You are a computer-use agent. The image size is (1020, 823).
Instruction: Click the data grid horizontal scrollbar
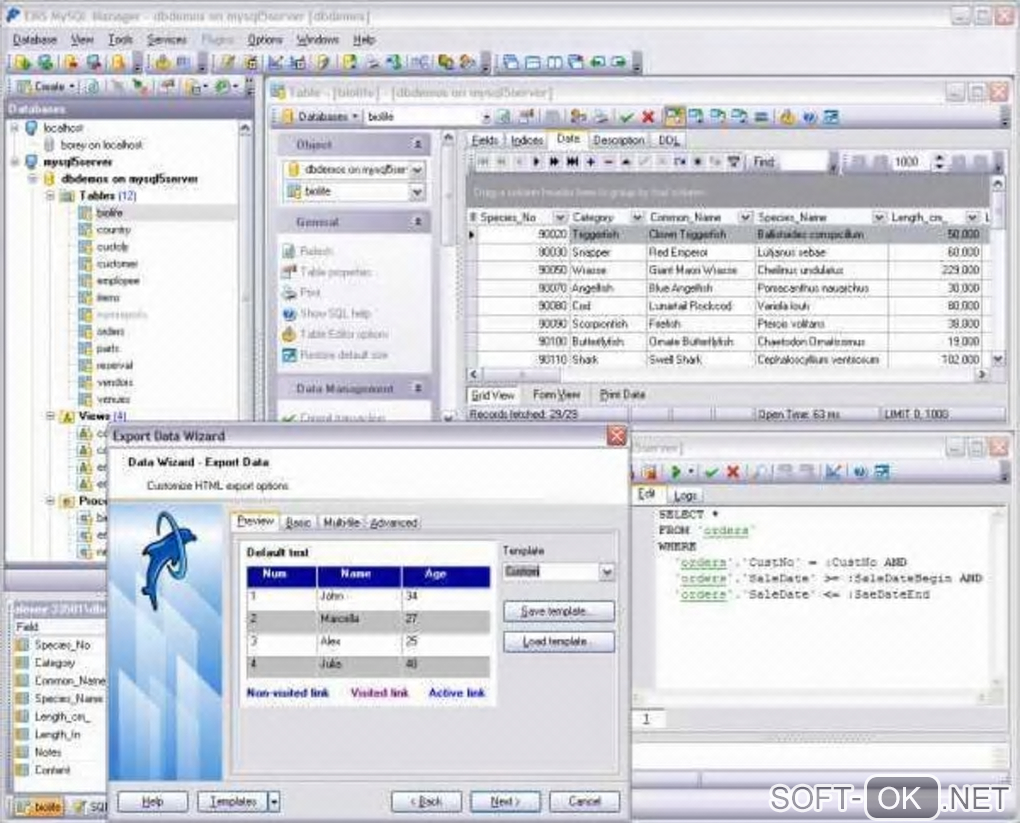[x=727, y=374]
